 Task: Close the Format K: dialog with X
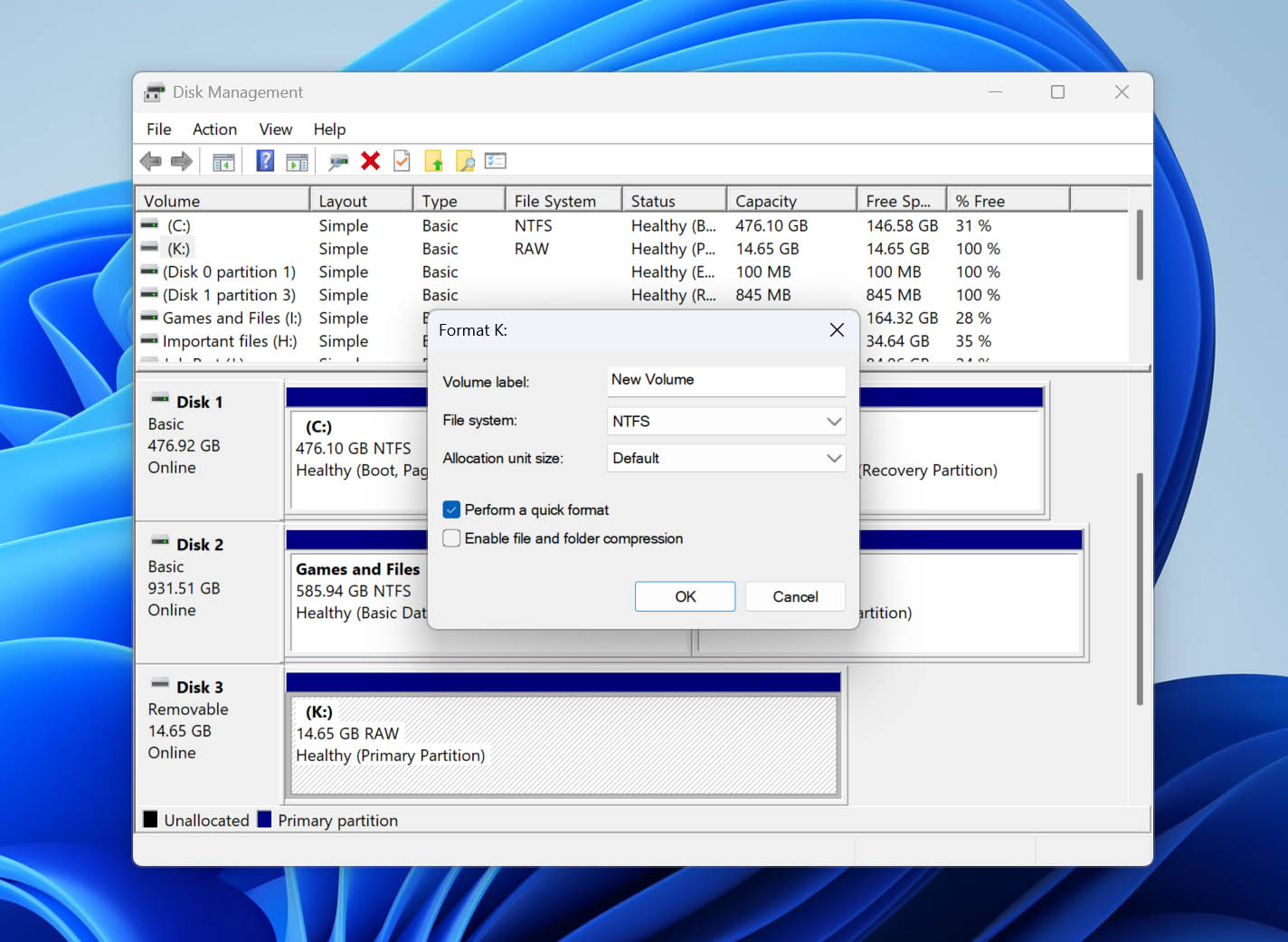pos(837,330)
